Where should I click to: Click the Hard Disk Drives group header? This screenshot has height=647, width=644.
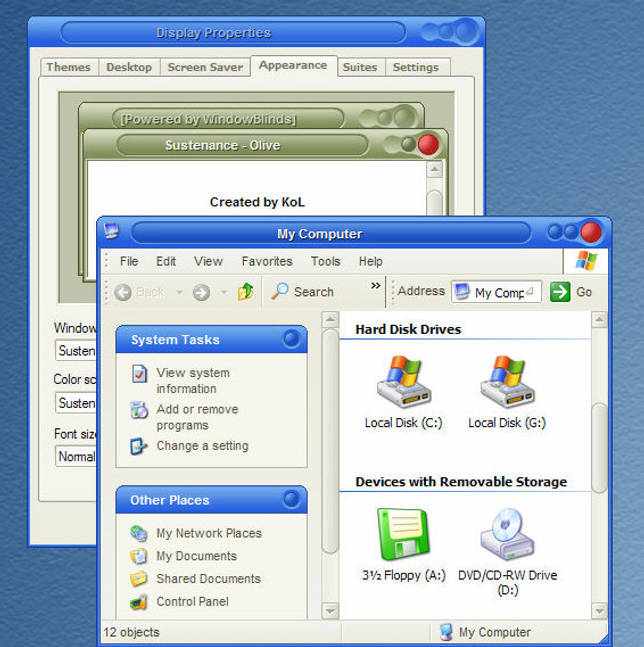point(408,329)
